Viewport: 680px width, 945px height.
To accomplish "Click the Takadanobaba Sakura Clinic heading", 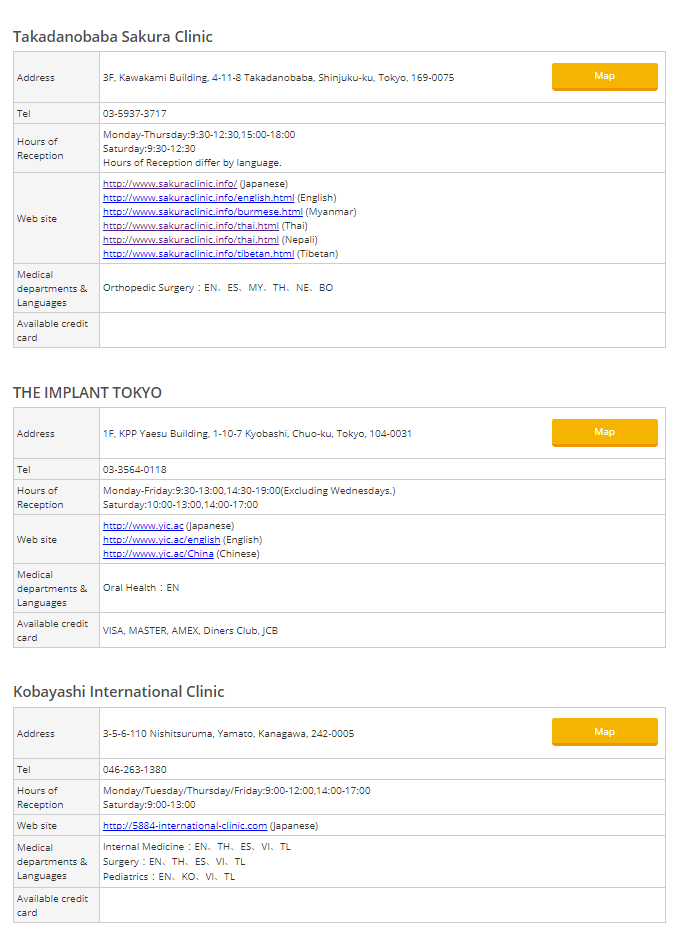I will click(x=112, y=37).
